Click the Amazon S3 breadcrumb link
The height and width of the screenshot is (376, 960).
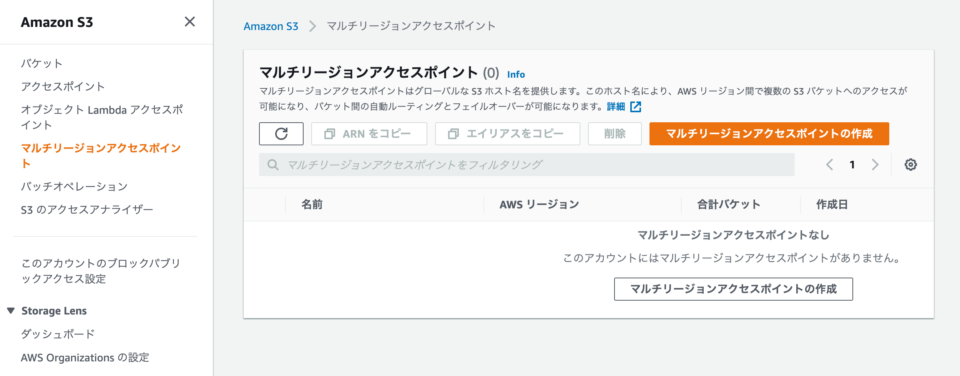coord(271,26)
